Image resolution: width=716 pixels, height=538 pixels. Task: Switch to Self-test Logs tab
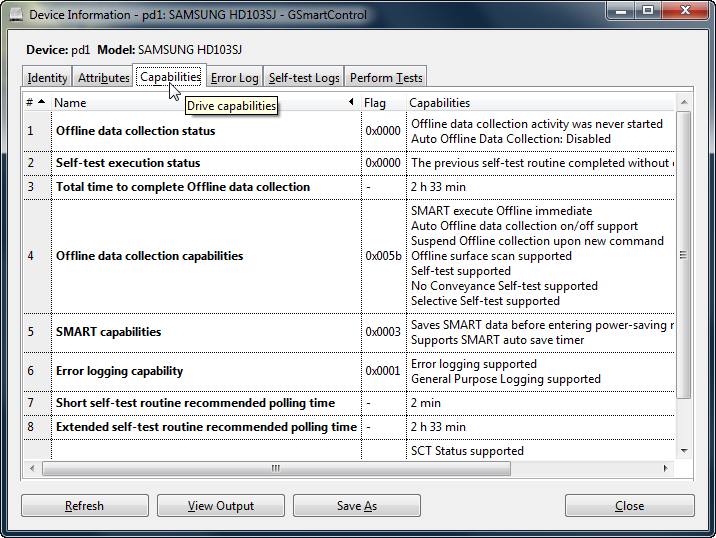point(304,78)
